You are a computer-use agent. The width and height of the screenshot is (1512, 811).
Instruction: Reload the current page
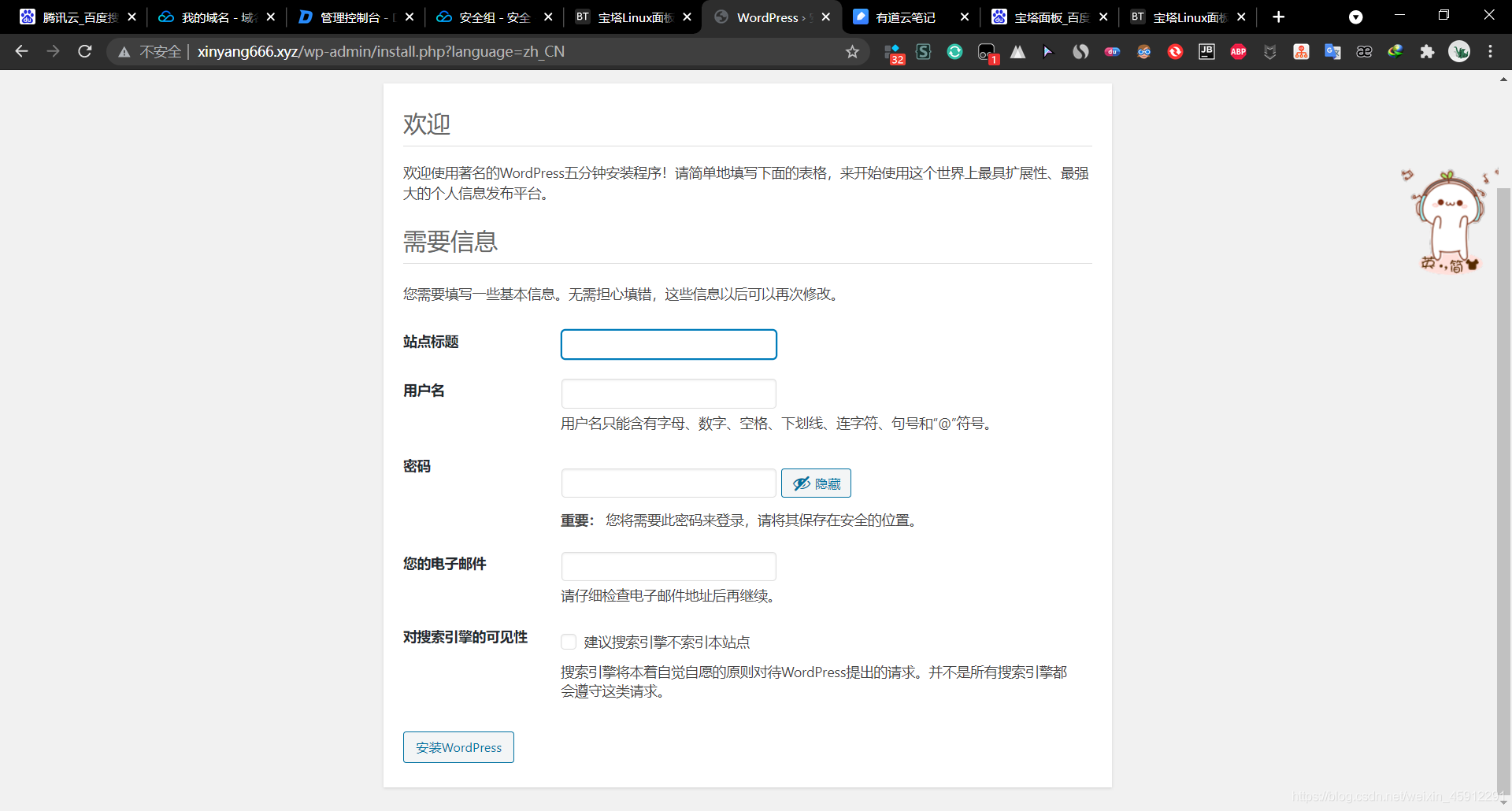(x=85, y=51)
